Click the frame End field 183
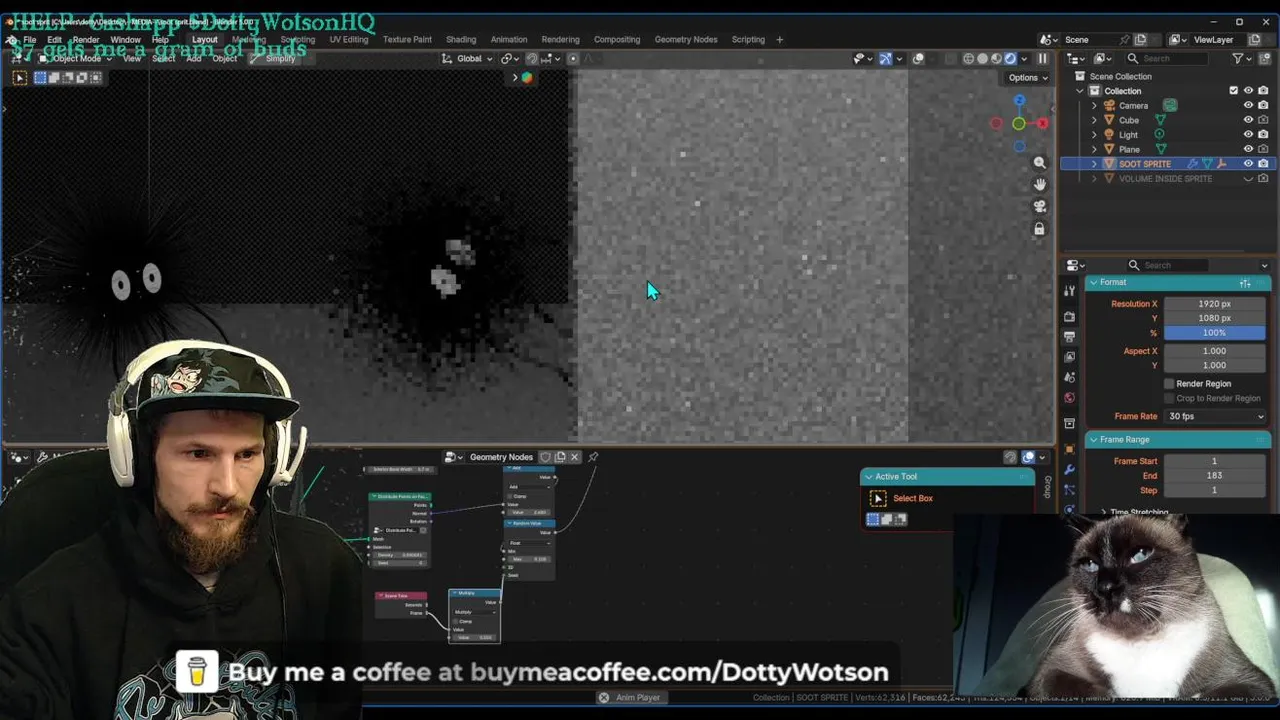The image size is (1280, 720). coord(1214,475)
